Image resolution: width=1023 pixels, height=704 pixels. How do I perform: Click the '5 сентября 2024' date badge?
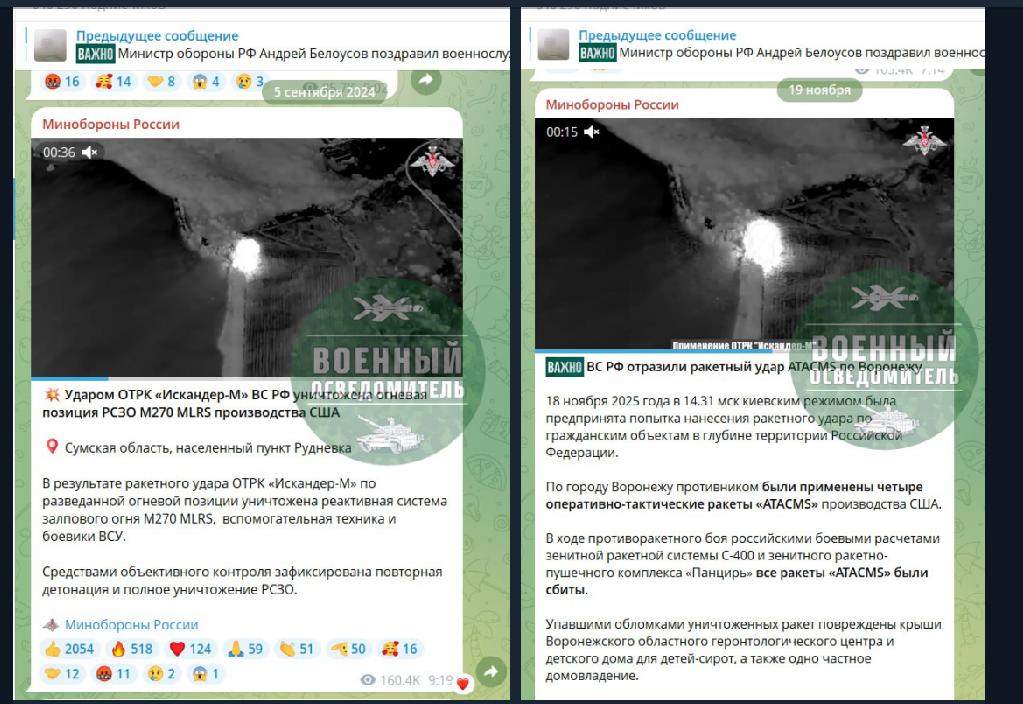(324, 92)
